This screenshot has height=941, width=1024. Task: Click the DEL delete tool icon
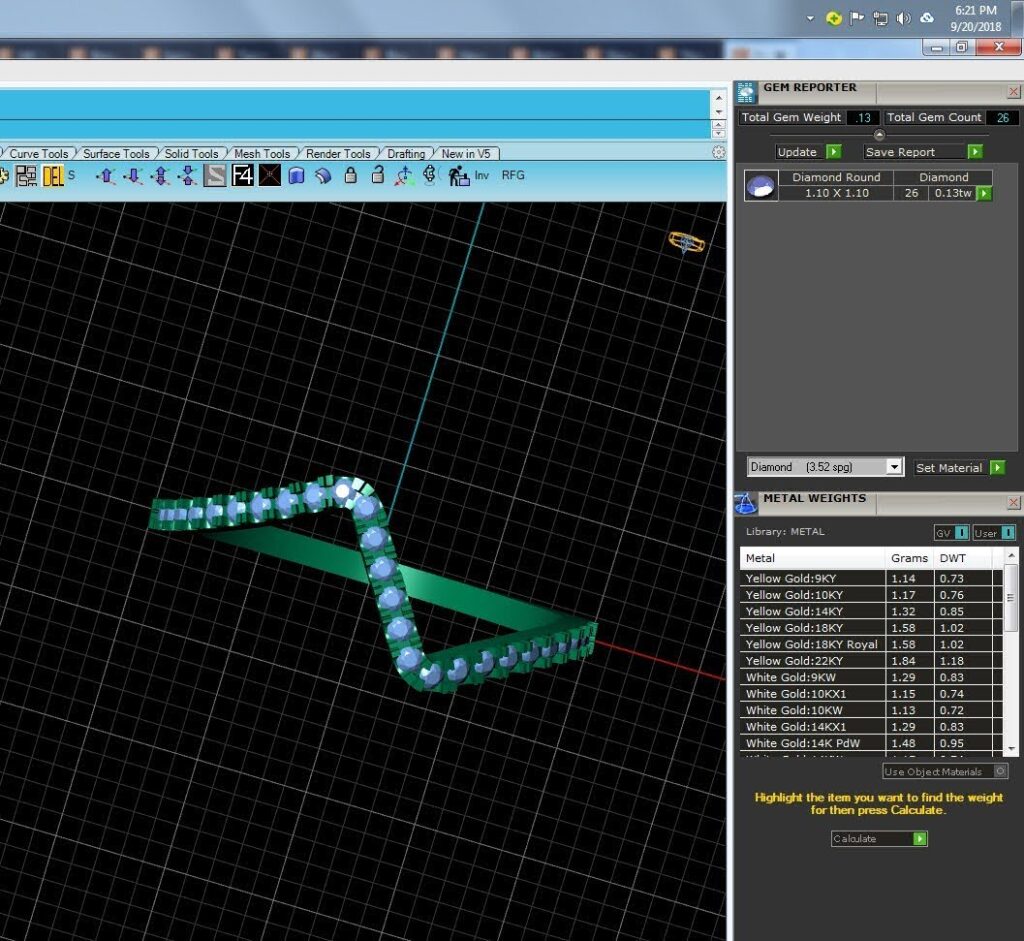[53, 175]
